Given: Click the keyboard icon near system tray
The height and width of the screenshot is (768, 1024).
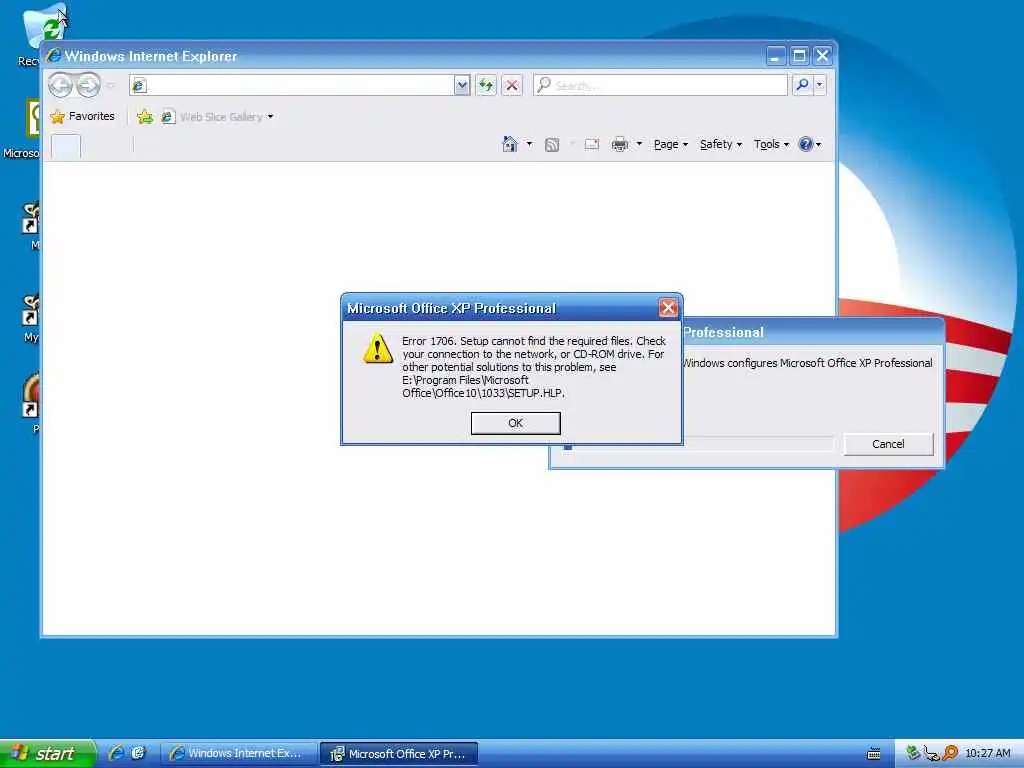Looking at the screenshot, I should click(874, 754).
